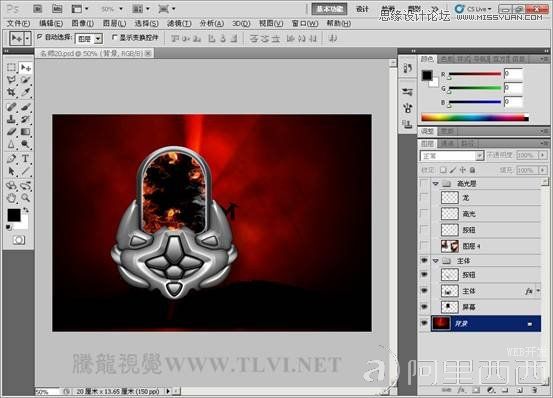Select the 3D Object Rotate tool

pos(11,185)
